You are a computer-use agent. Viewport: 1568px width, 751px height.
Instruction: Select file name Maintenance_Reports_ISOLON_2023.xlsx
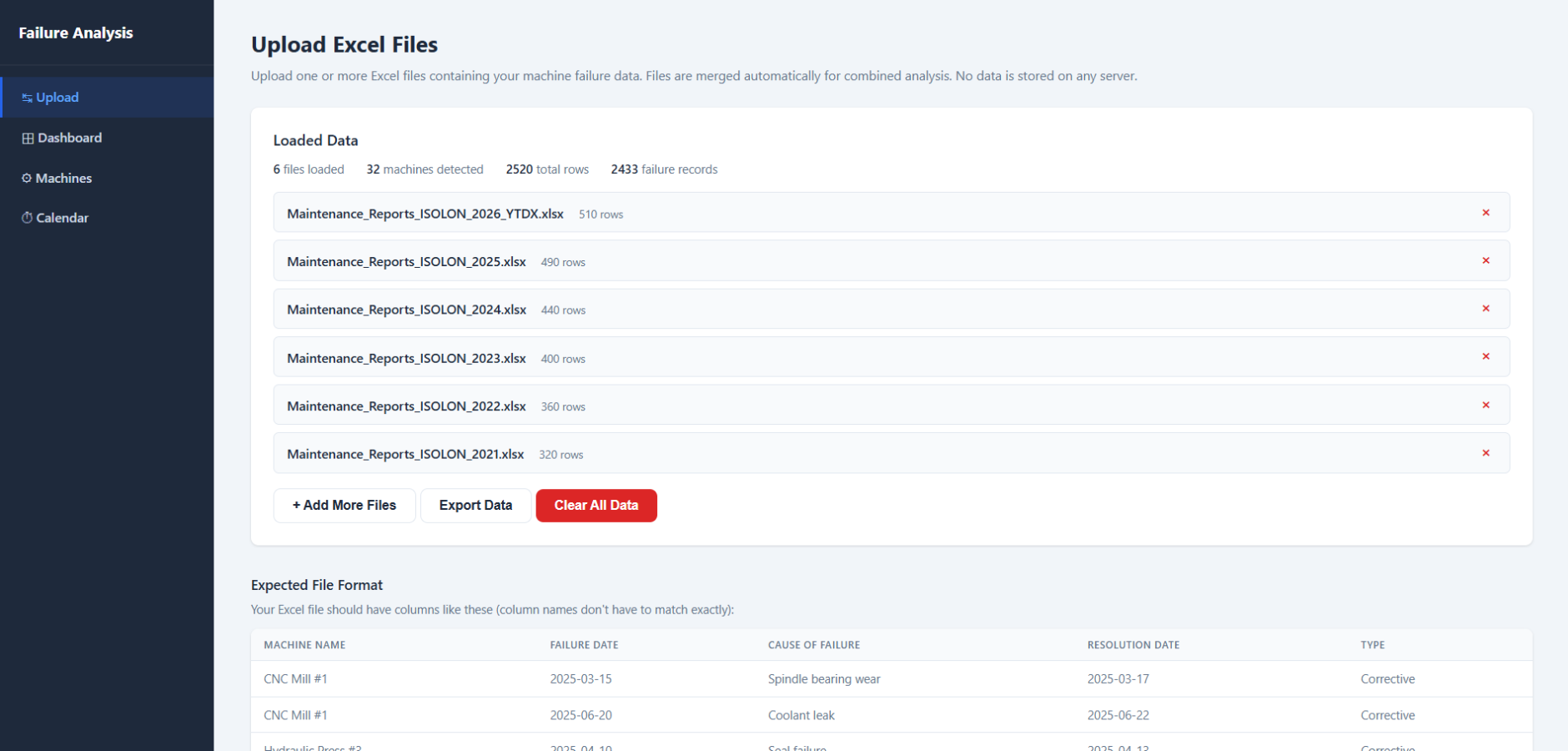406,358
